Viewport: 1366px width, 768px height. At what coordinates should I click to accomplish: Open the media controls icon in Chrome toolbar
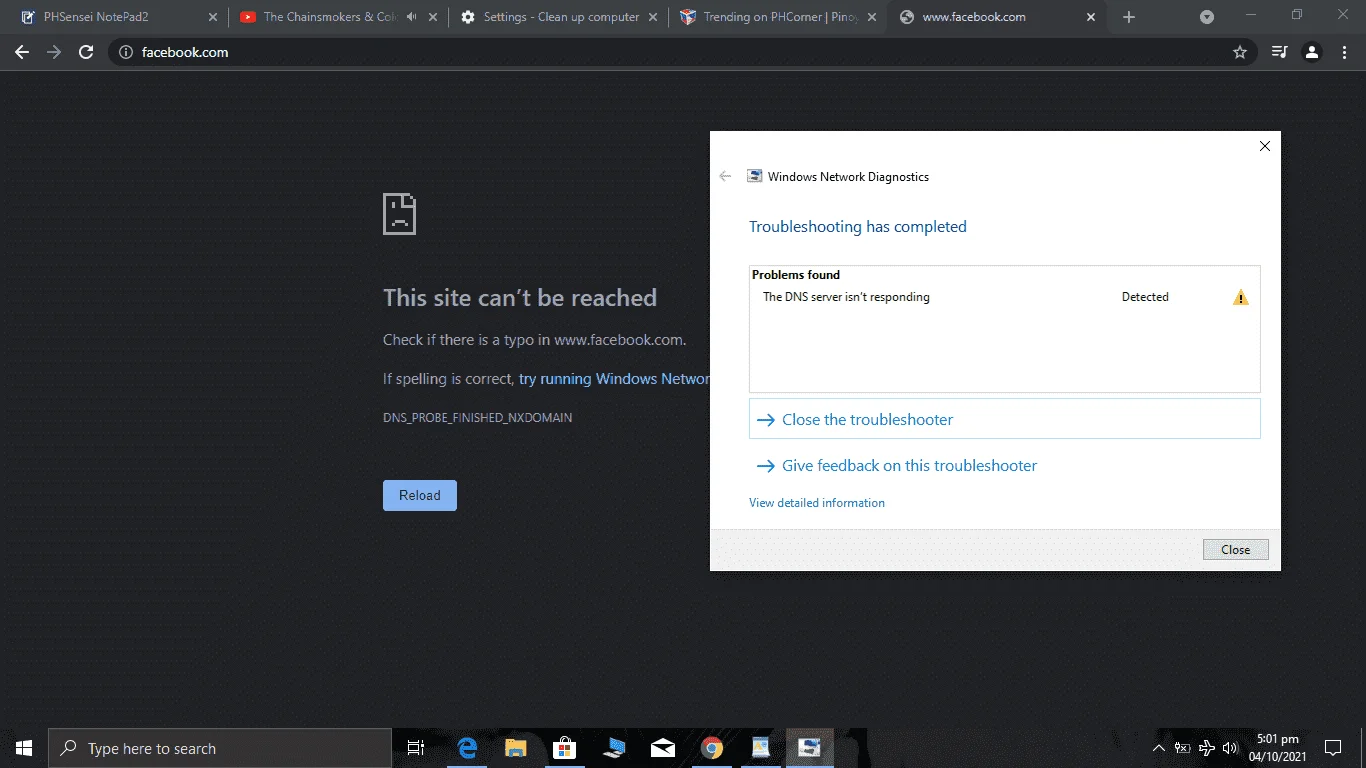[x=1279, y=52]
